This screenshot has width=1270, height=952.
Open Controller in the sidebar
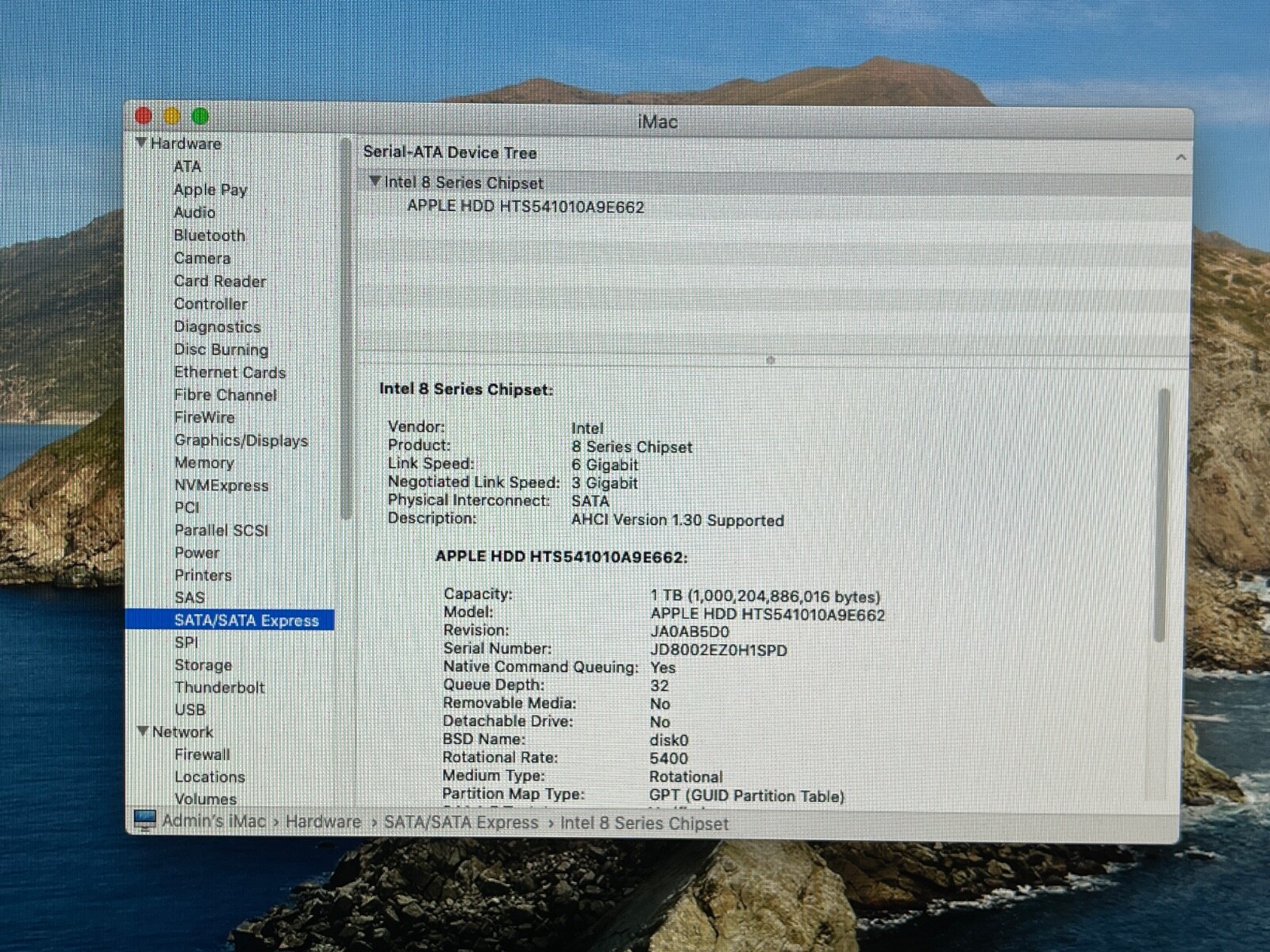210,304
